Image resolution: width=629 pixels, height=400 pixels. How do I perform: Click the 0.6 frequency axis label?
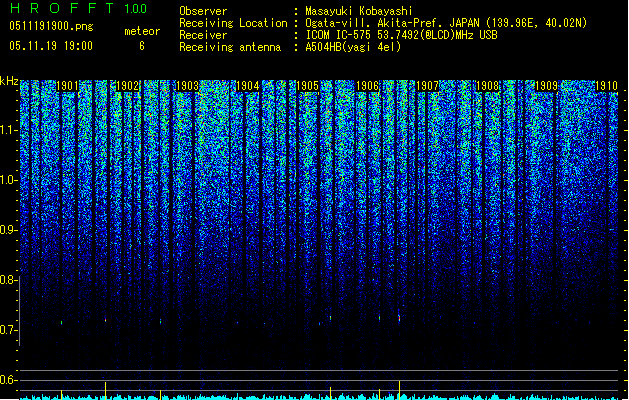click(9, 380)
